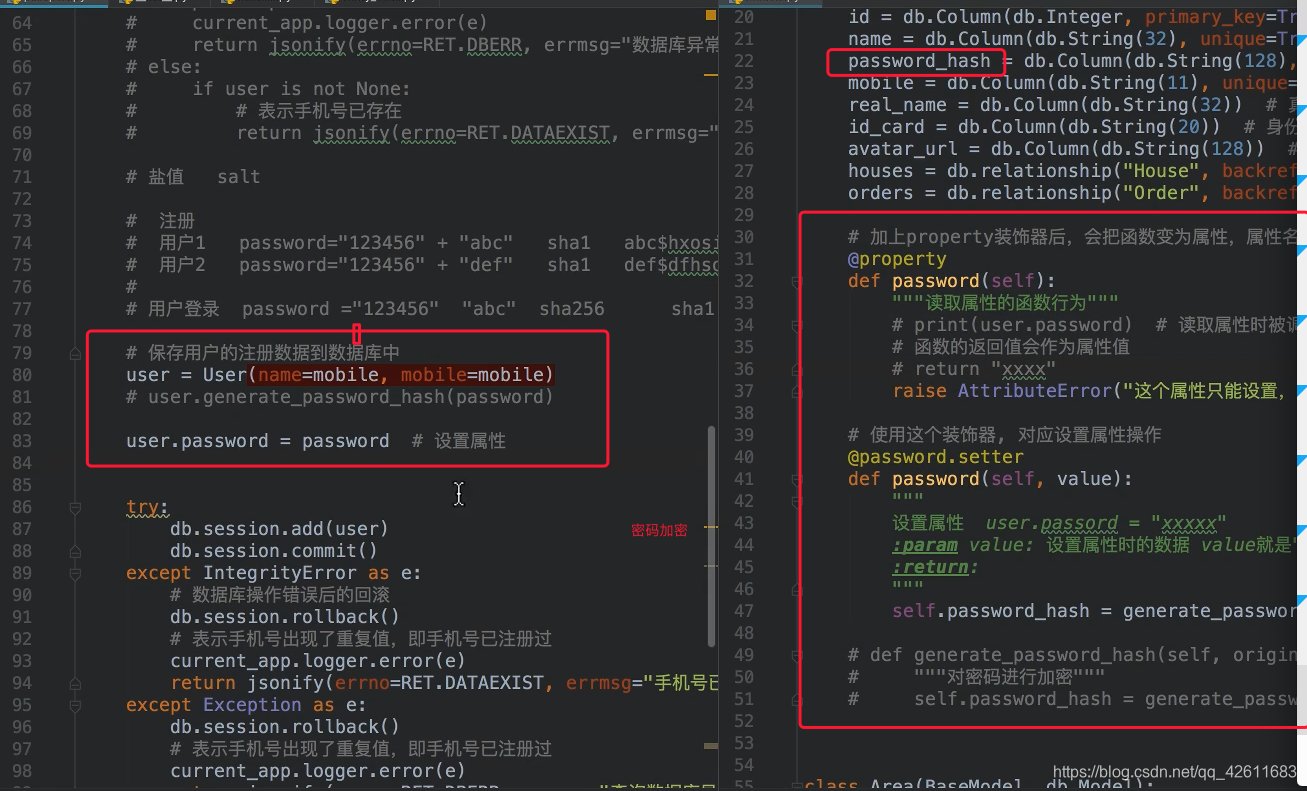
Task: Click 'user = User(name=mobile, mobile=mobile)' line
Action: pyautogui.click(x=340, y=375)
